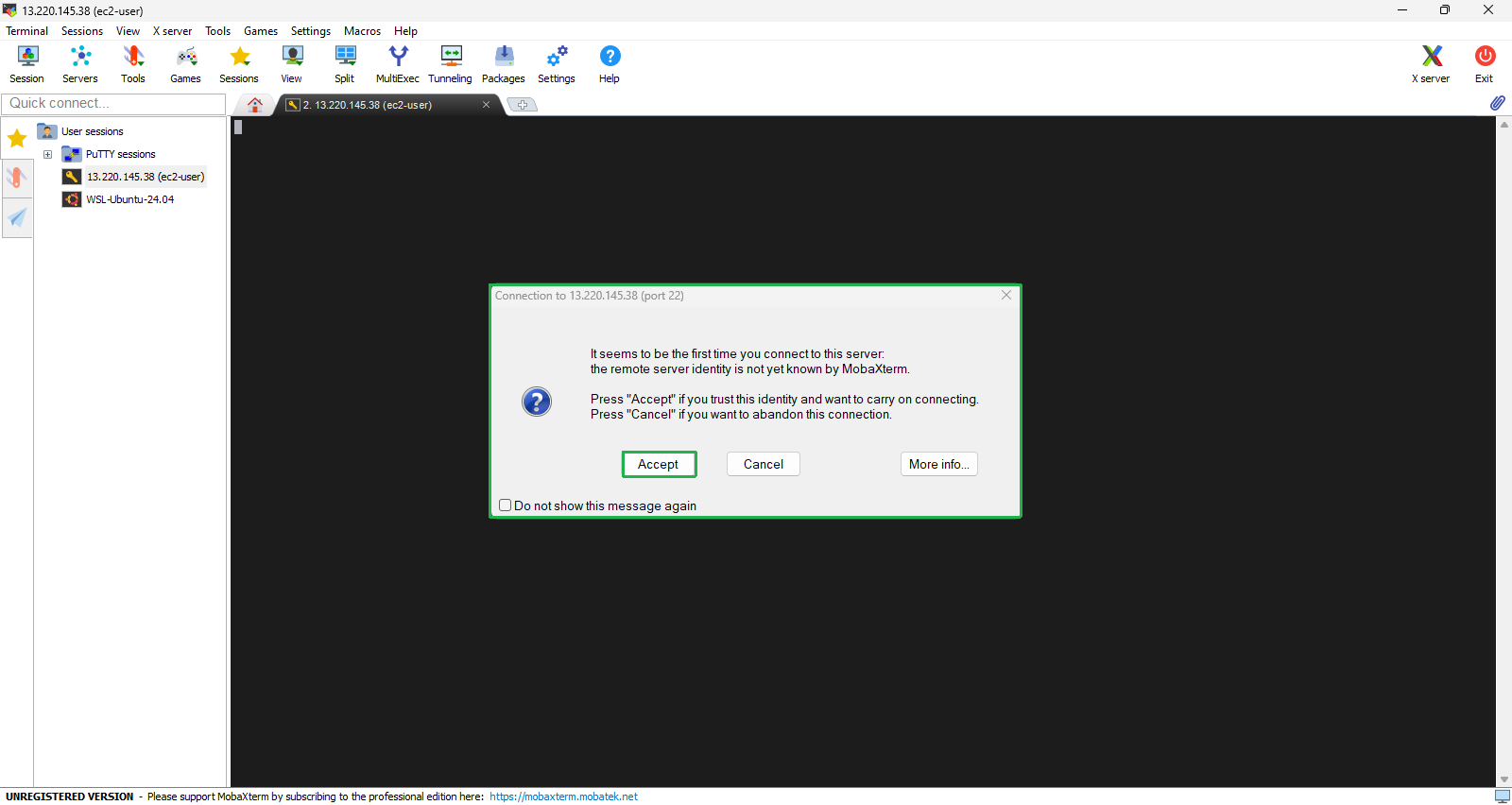Open the Help toolbar icon
Image resolution: width=1512 pixels, height=805 pixels.
point(610,64)
